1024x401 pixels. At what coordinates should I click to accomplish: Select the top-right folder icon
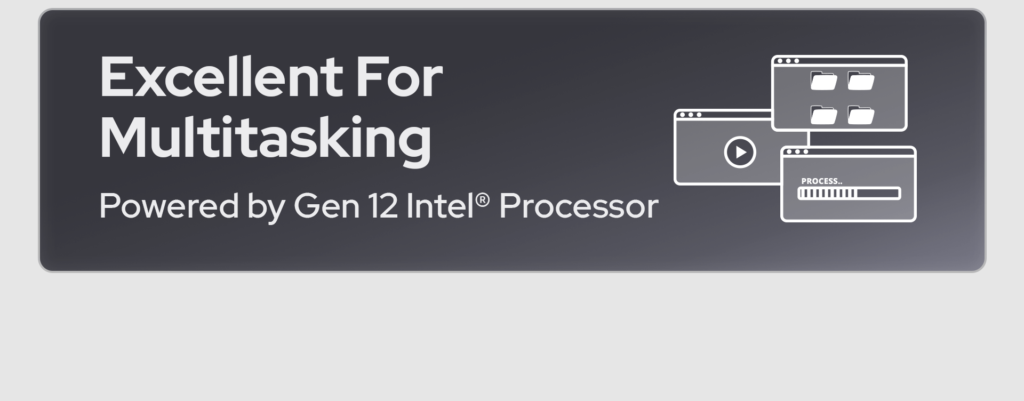(860, 81)
